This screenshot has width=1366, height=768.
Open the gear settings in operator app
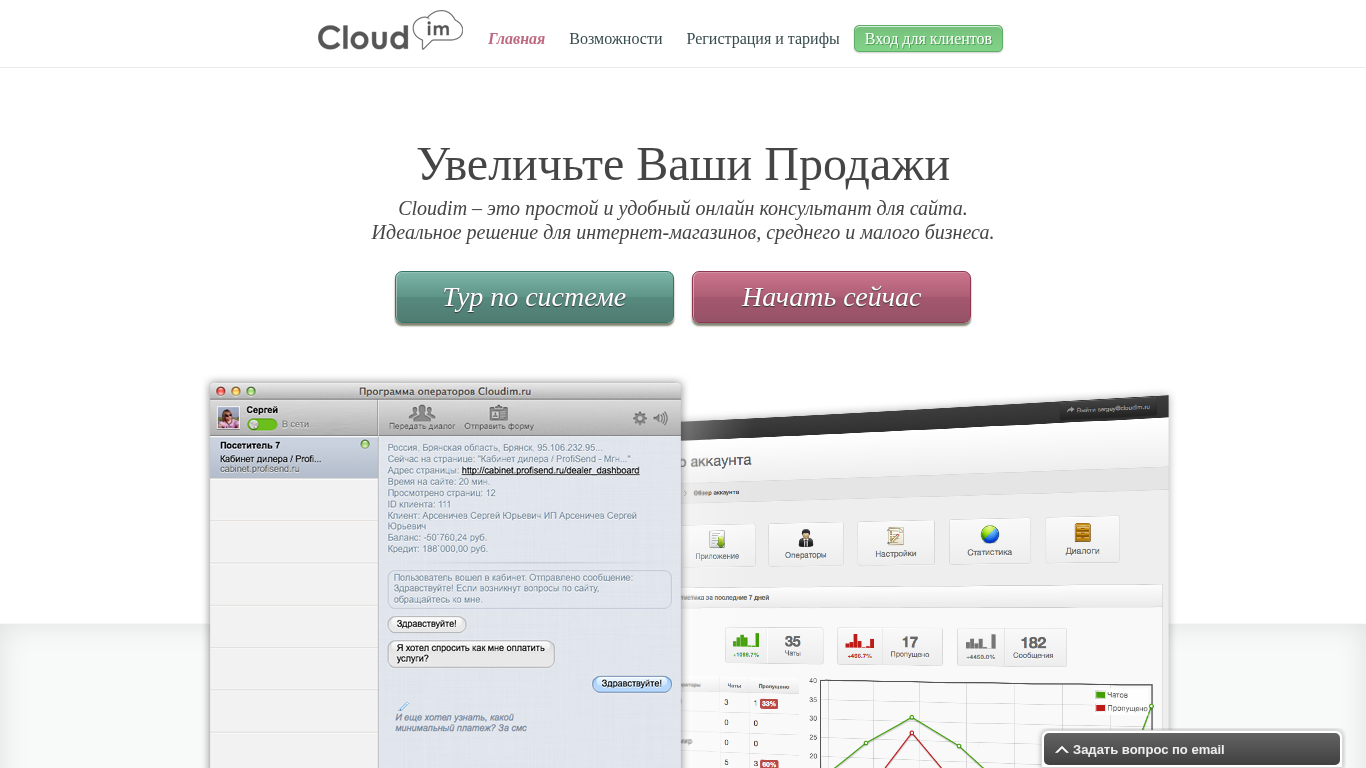[x=640, y=418]
